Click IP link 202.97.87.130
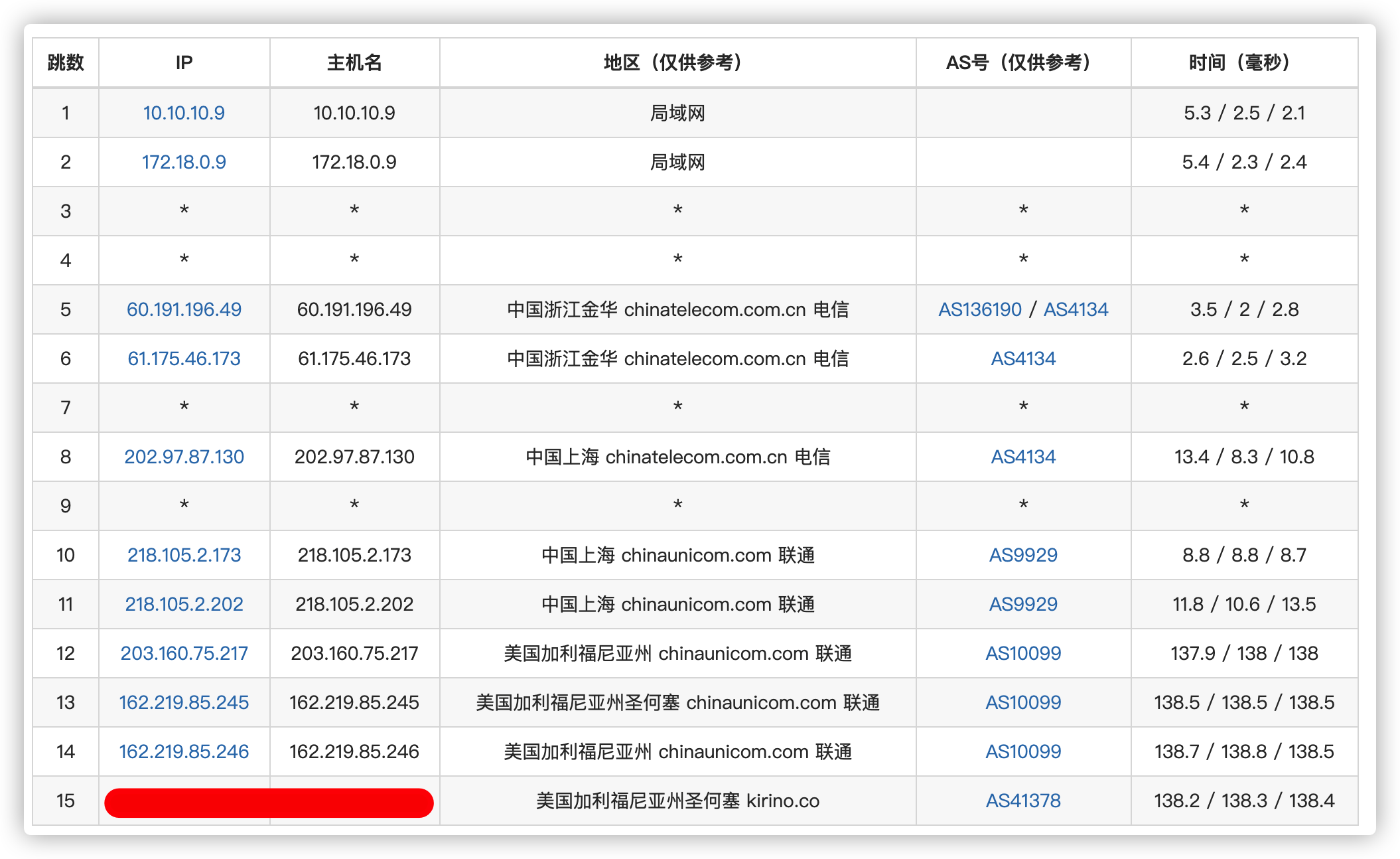This screenshot has width=1400, height=859. pos(184,457)
